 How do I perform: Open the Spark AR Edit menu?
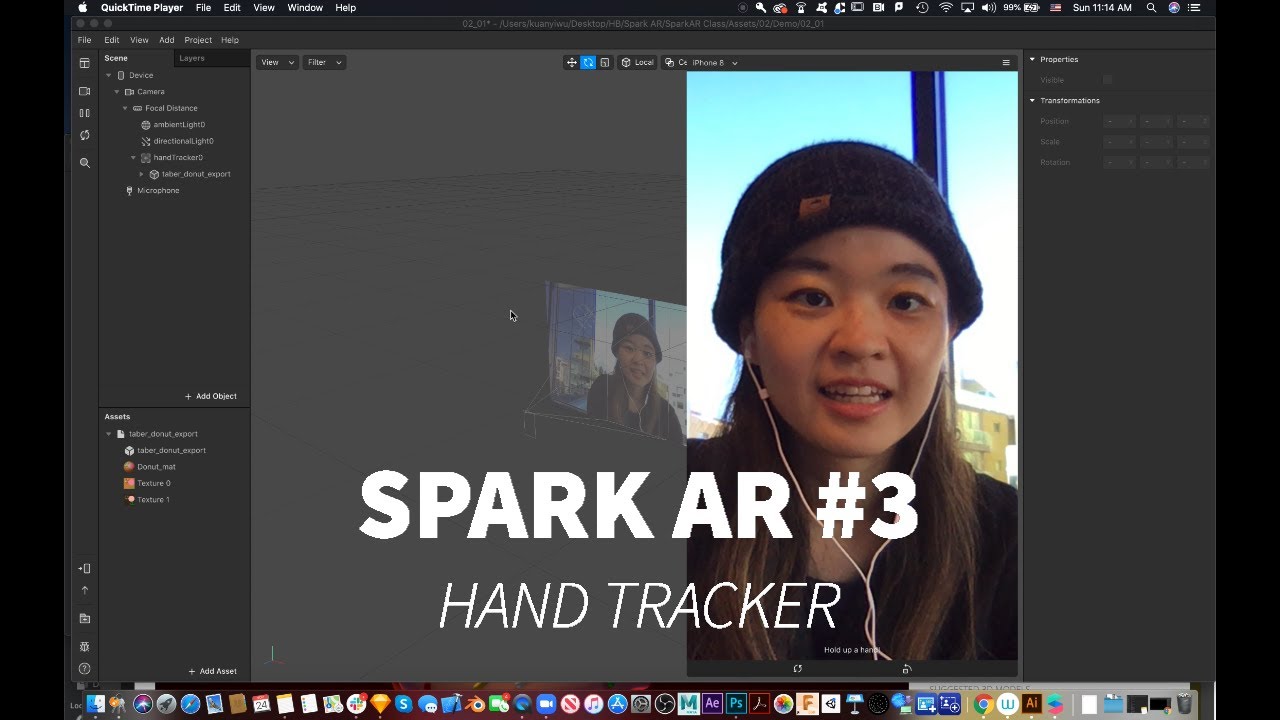112,40
